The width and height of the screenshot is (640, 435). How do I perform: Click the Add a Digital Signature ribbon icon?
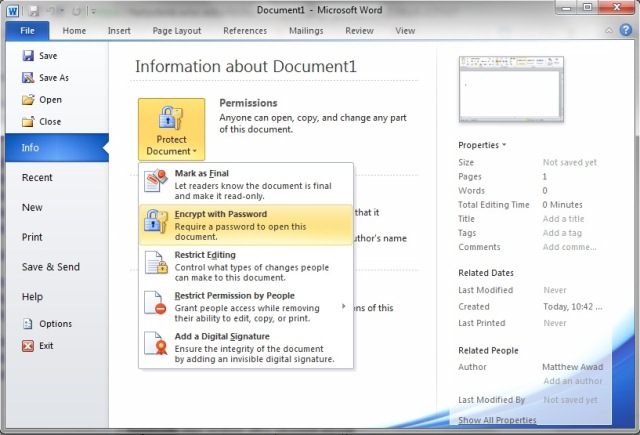(156, 343)
